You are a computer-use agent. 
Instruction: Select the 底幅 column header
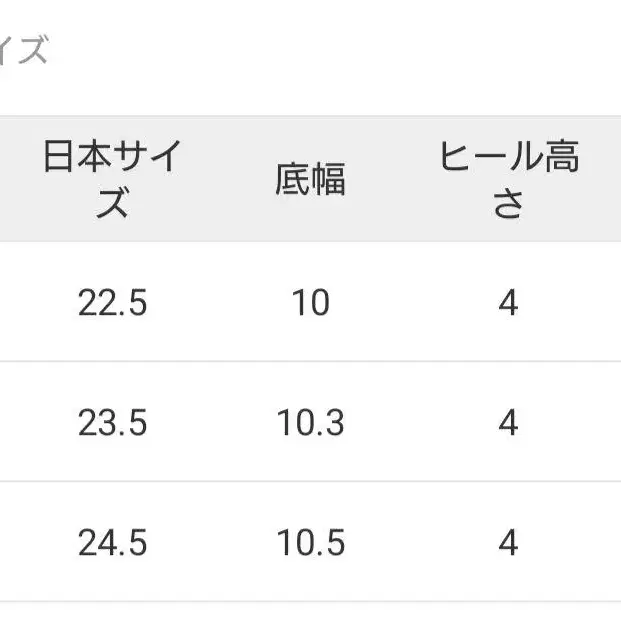point(310,180)
